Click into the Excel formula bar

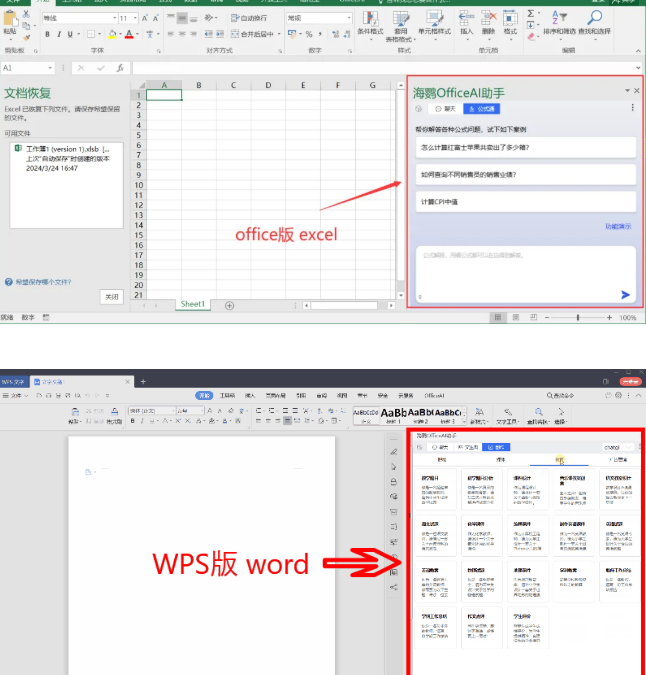(x=383, y=68)
